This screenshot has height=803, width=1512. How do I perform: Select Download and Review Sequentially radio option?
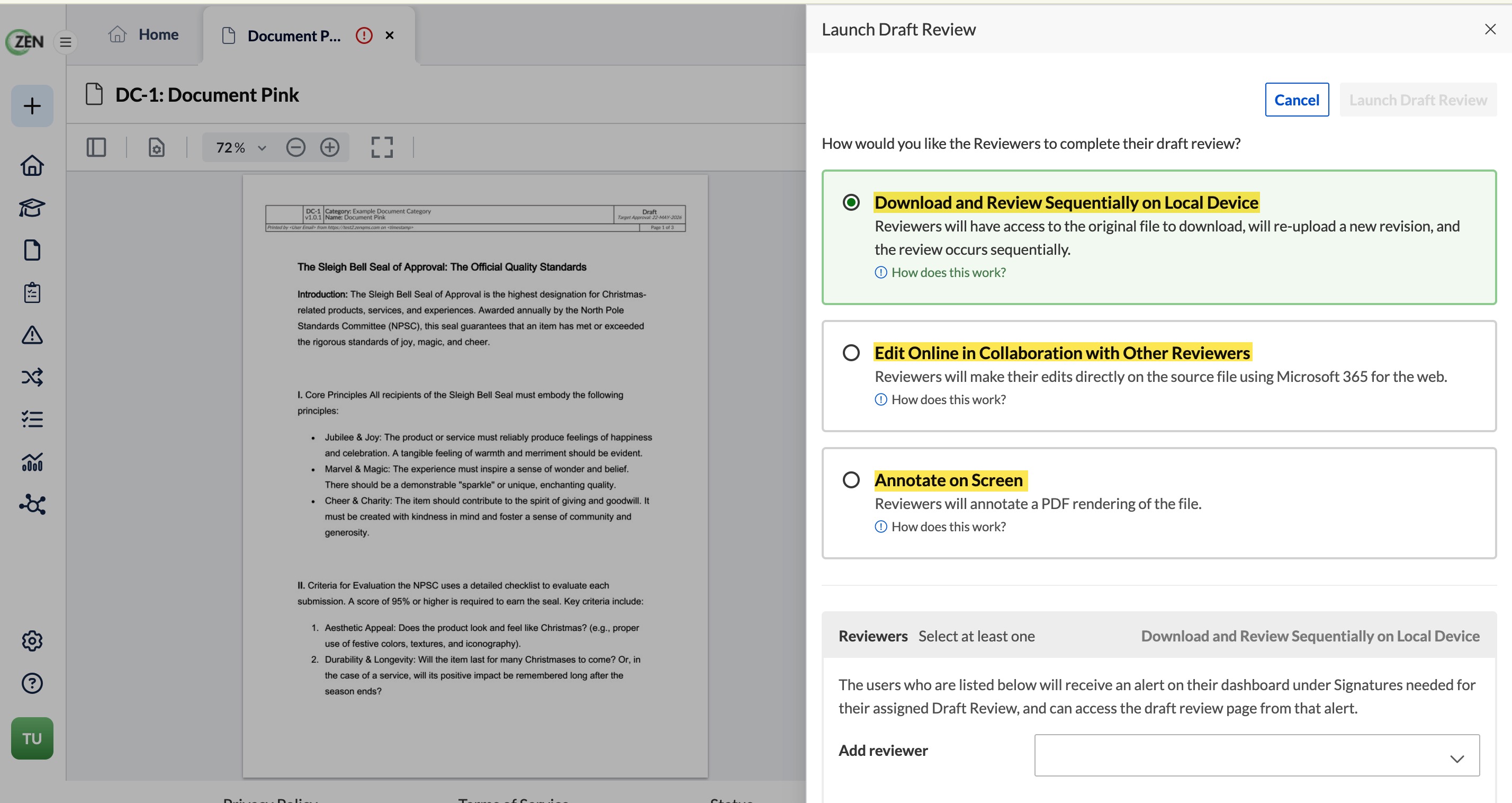click(851, 203)
